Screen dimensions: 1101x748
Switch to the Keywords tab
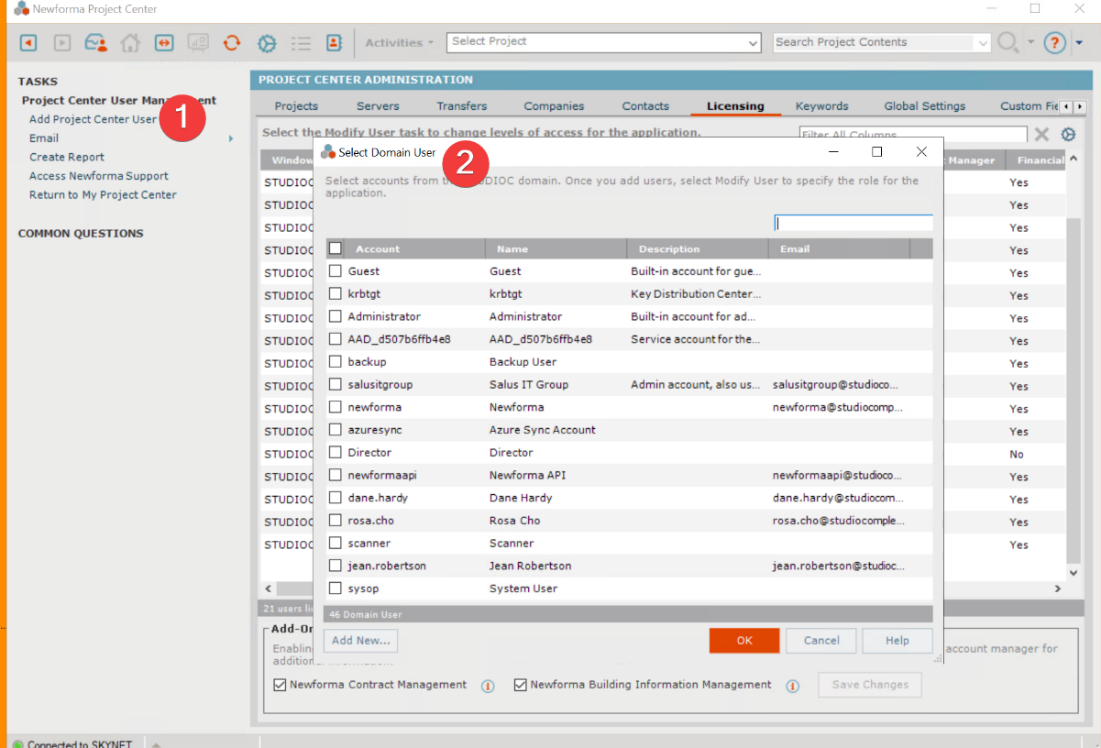(821, 105)
